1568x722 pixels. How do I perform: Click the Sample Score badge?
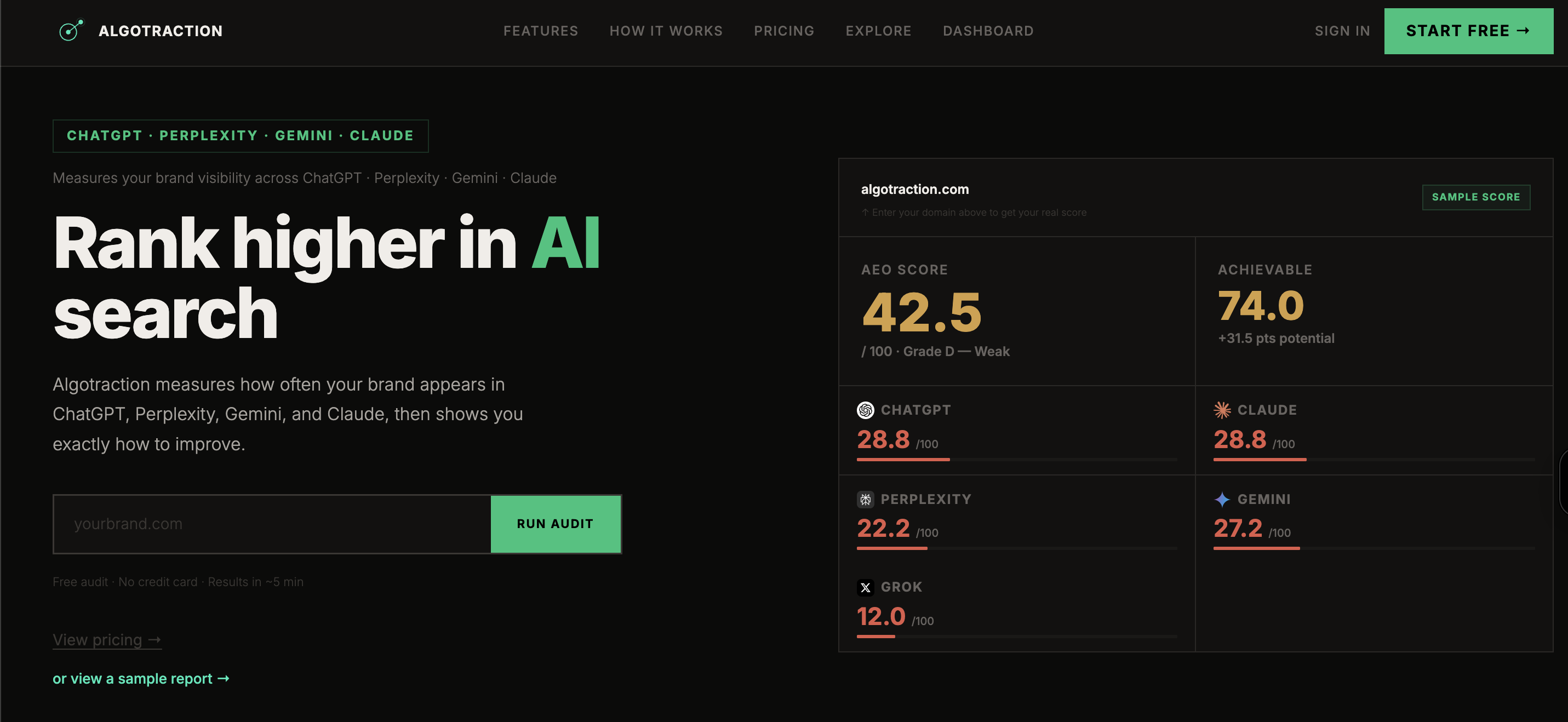coord(1475,197)
